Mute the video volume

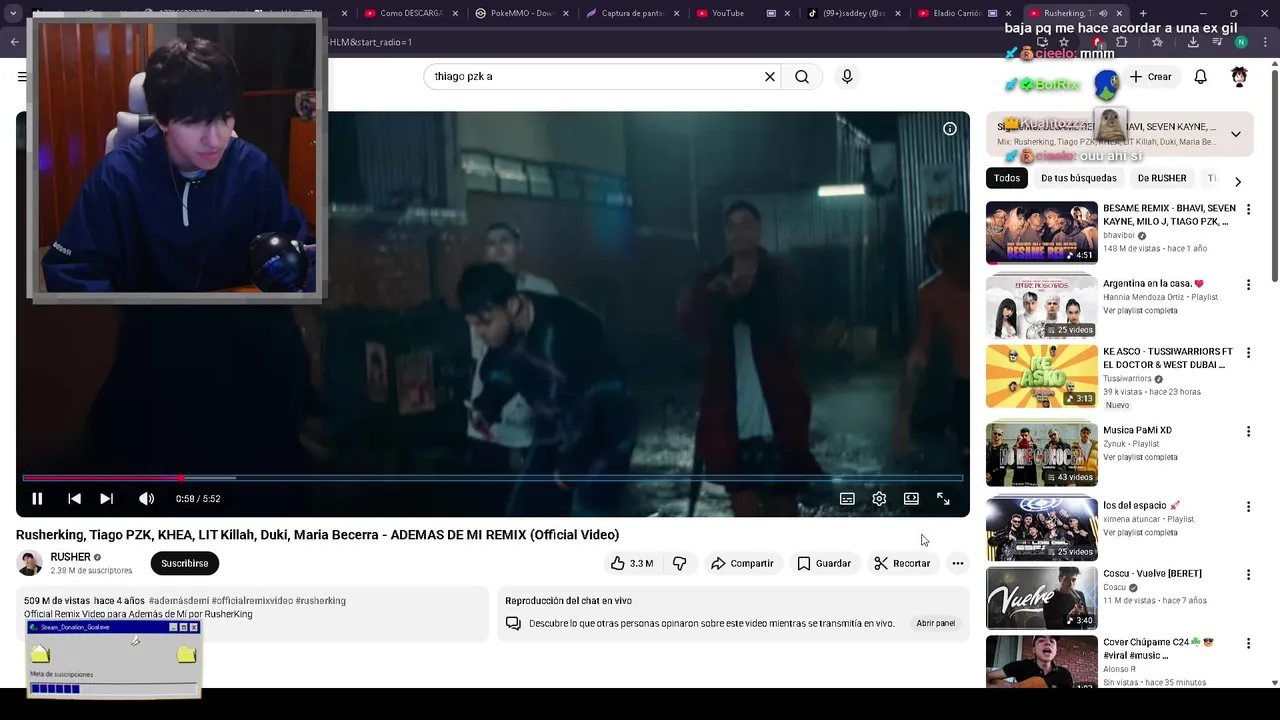tap(146, 499)
